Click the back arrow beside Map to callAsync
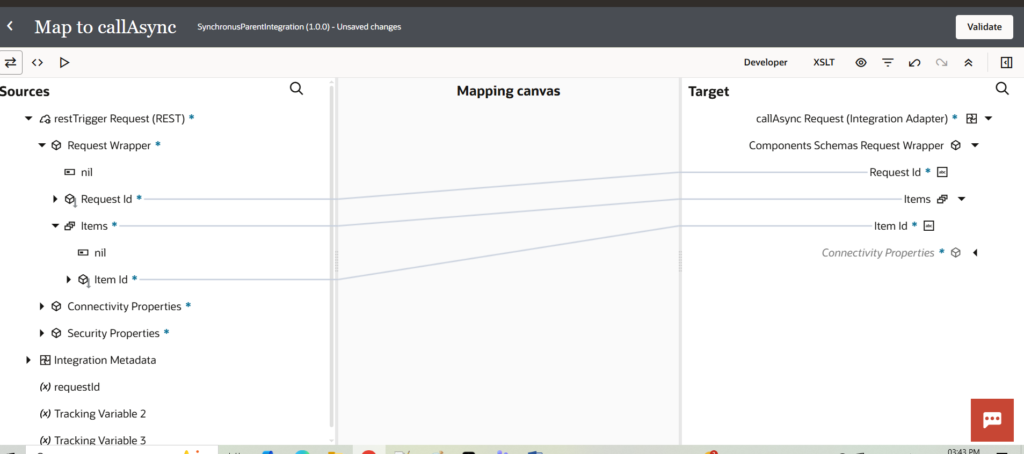 pyautogui.click(x=11, y=26)
